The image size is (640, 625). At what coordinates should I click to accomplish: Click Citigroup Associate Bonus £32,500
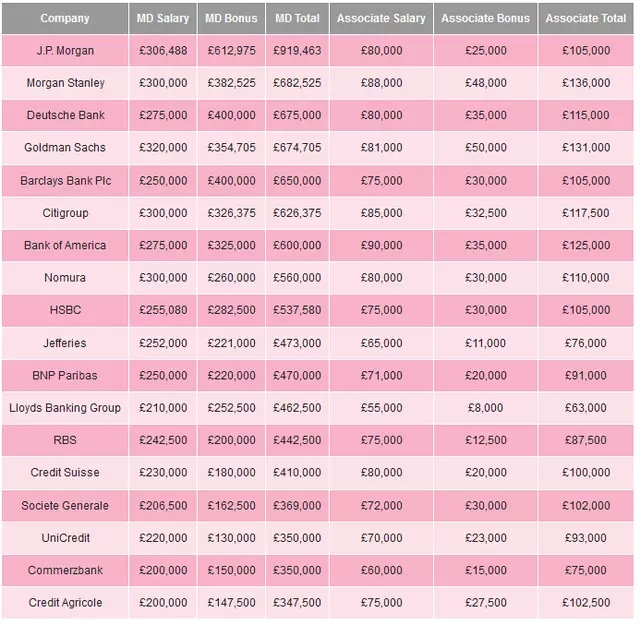485,213
